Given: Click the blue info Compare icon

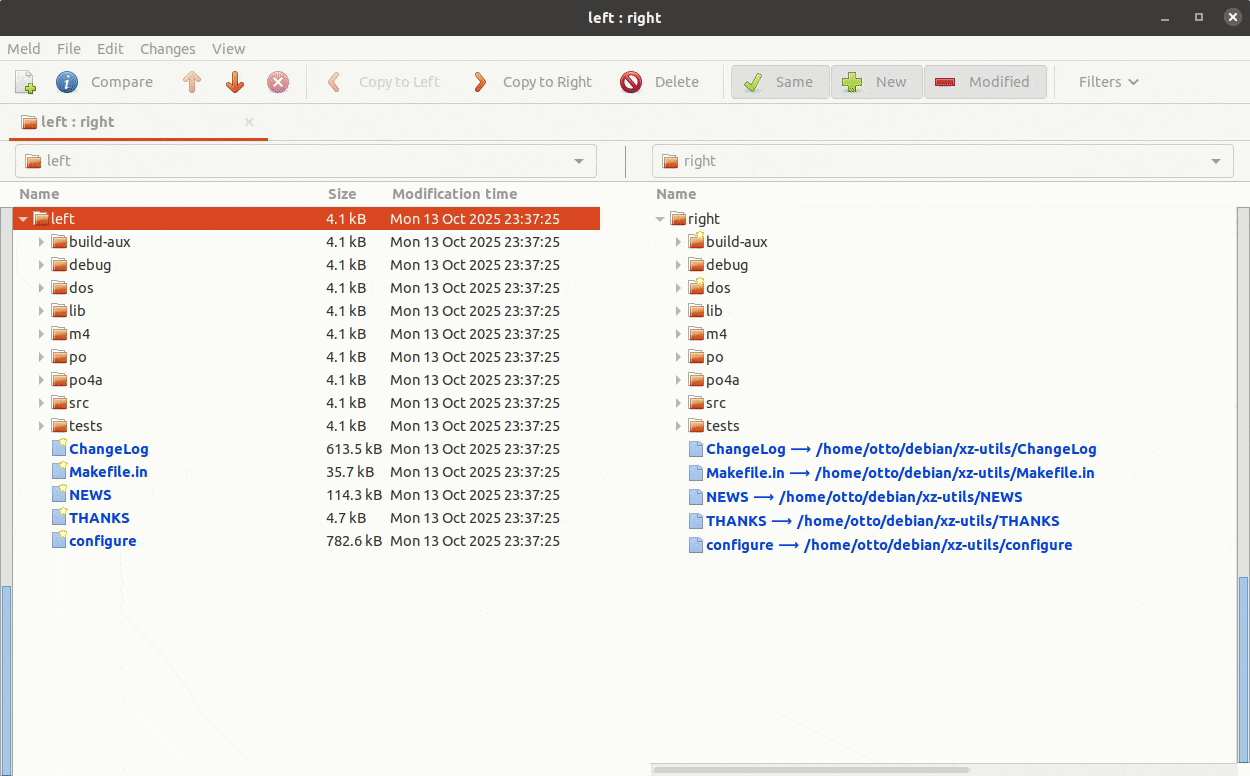Looking at the screenshot, I should click(x=67, y=82).
